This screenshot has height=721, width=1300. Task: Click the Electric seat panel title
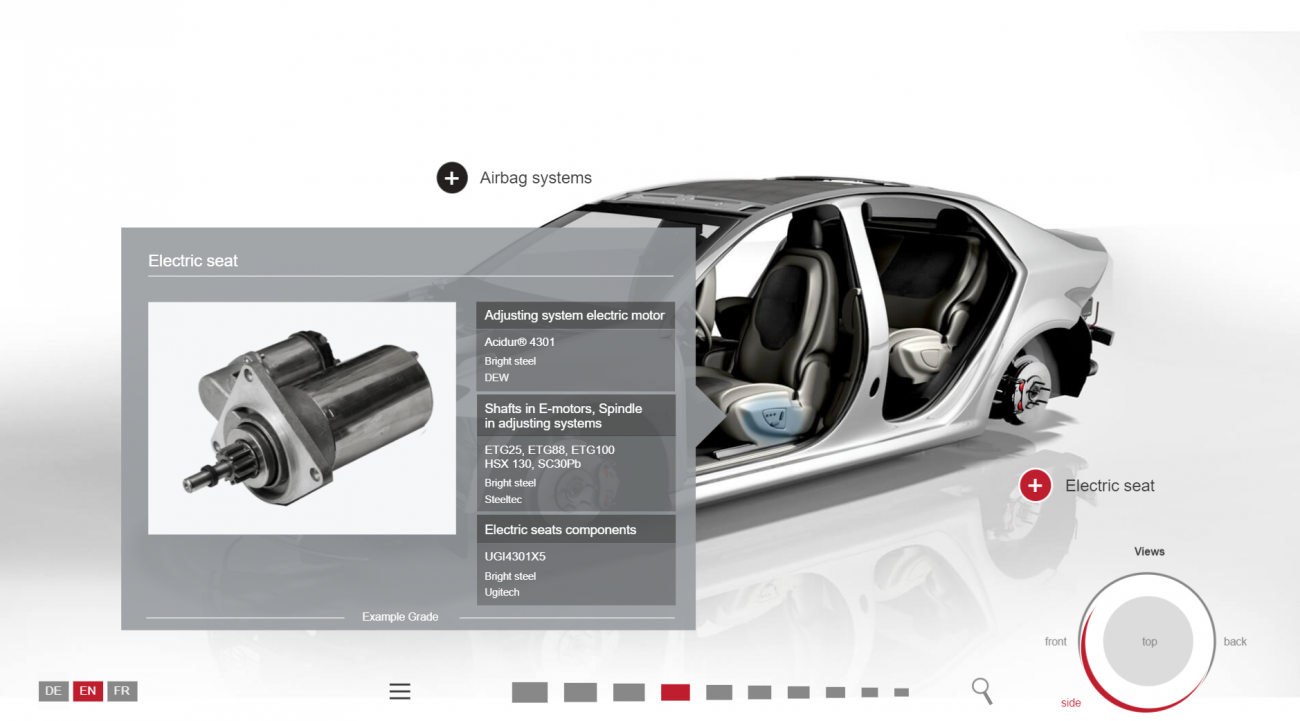point(193,261)
